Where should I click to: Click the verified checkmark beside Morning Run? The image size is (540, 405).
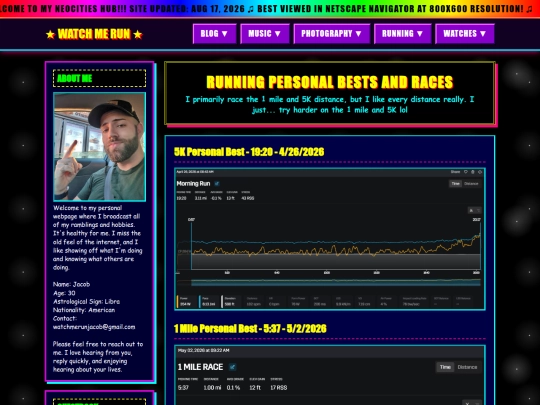(217, 184)
